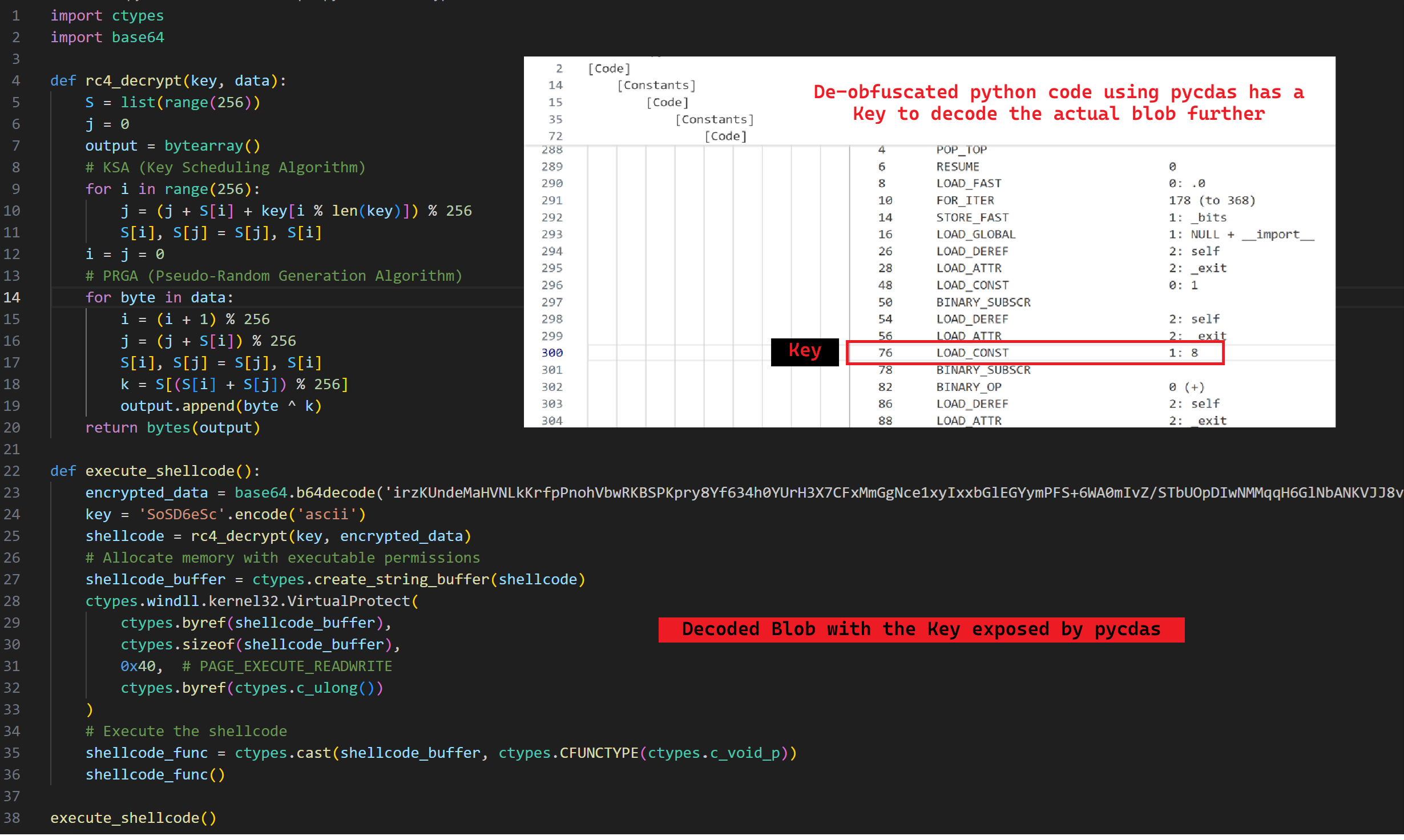The height and width of the screenshot is (840, 1404).
Task: Click 'return bytes(output)' line
Action: [173, 427]
